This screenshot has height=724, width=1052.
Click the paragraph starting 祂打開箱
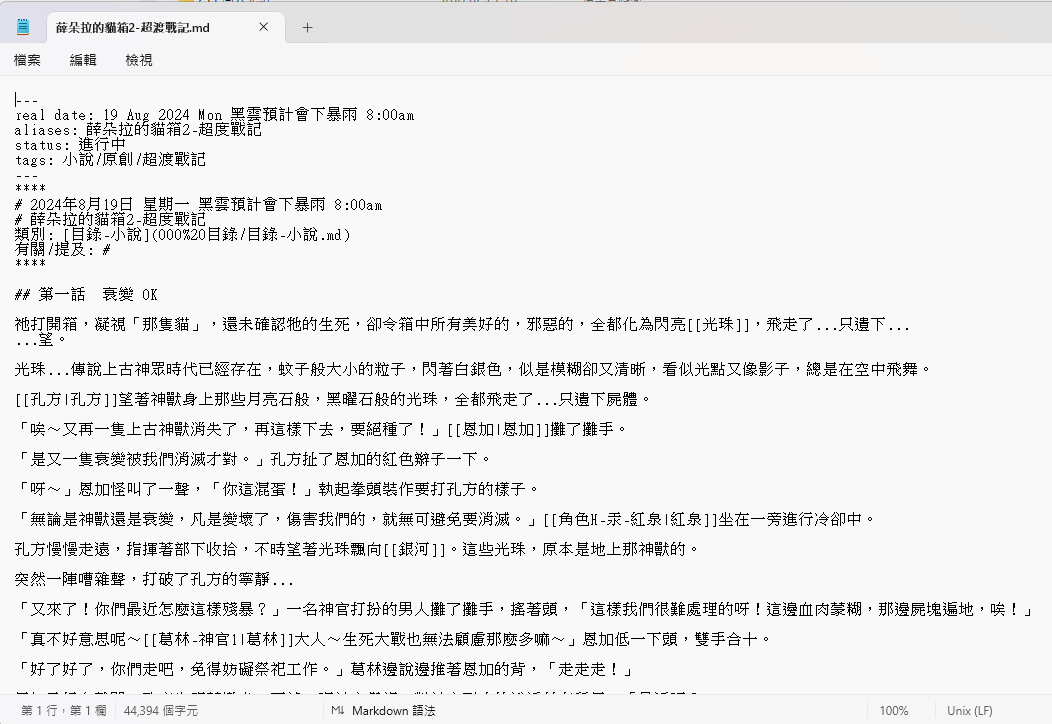coord(462,331)
